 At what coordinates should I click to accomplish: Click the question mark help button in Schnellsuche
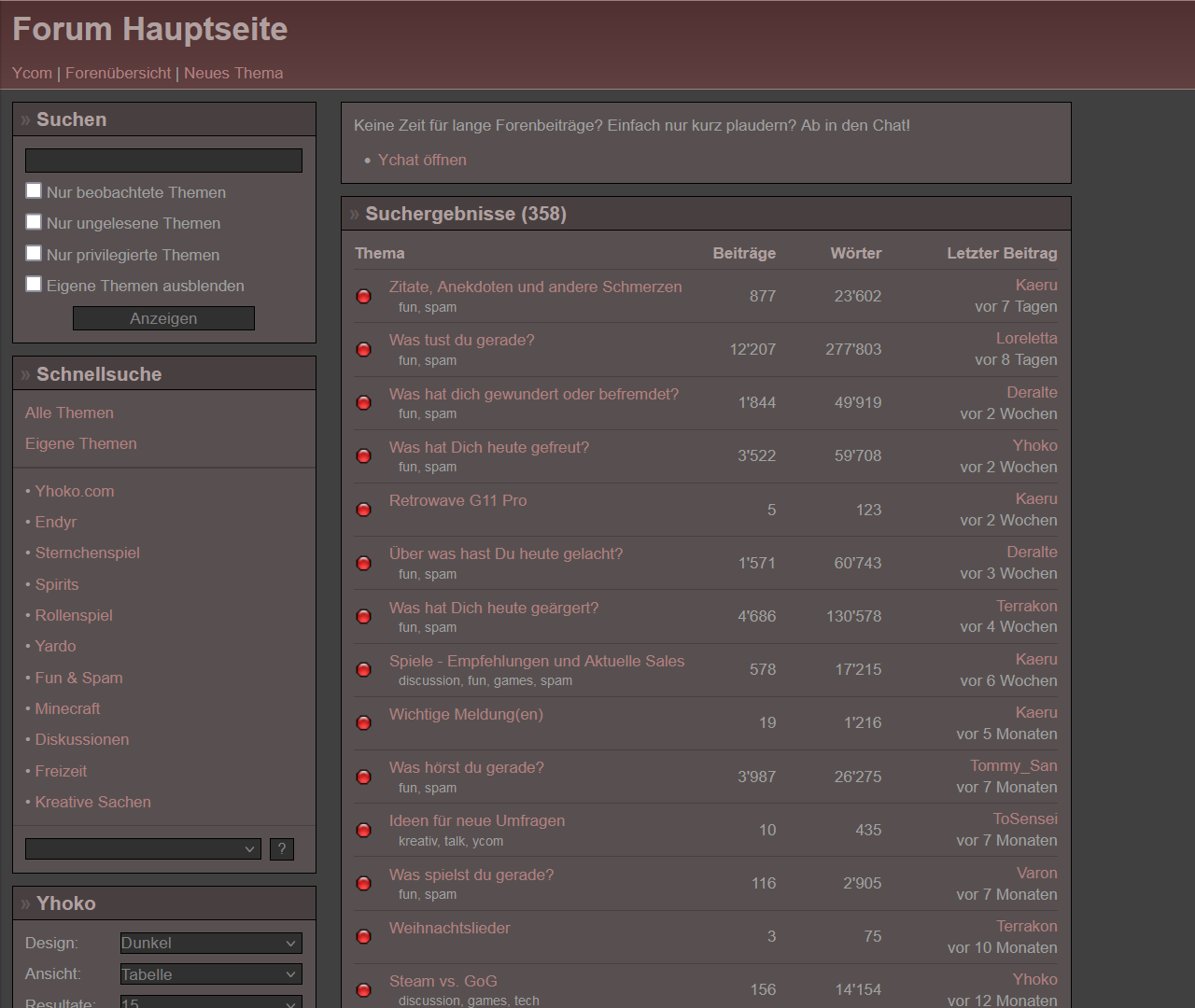click(281, 849)
